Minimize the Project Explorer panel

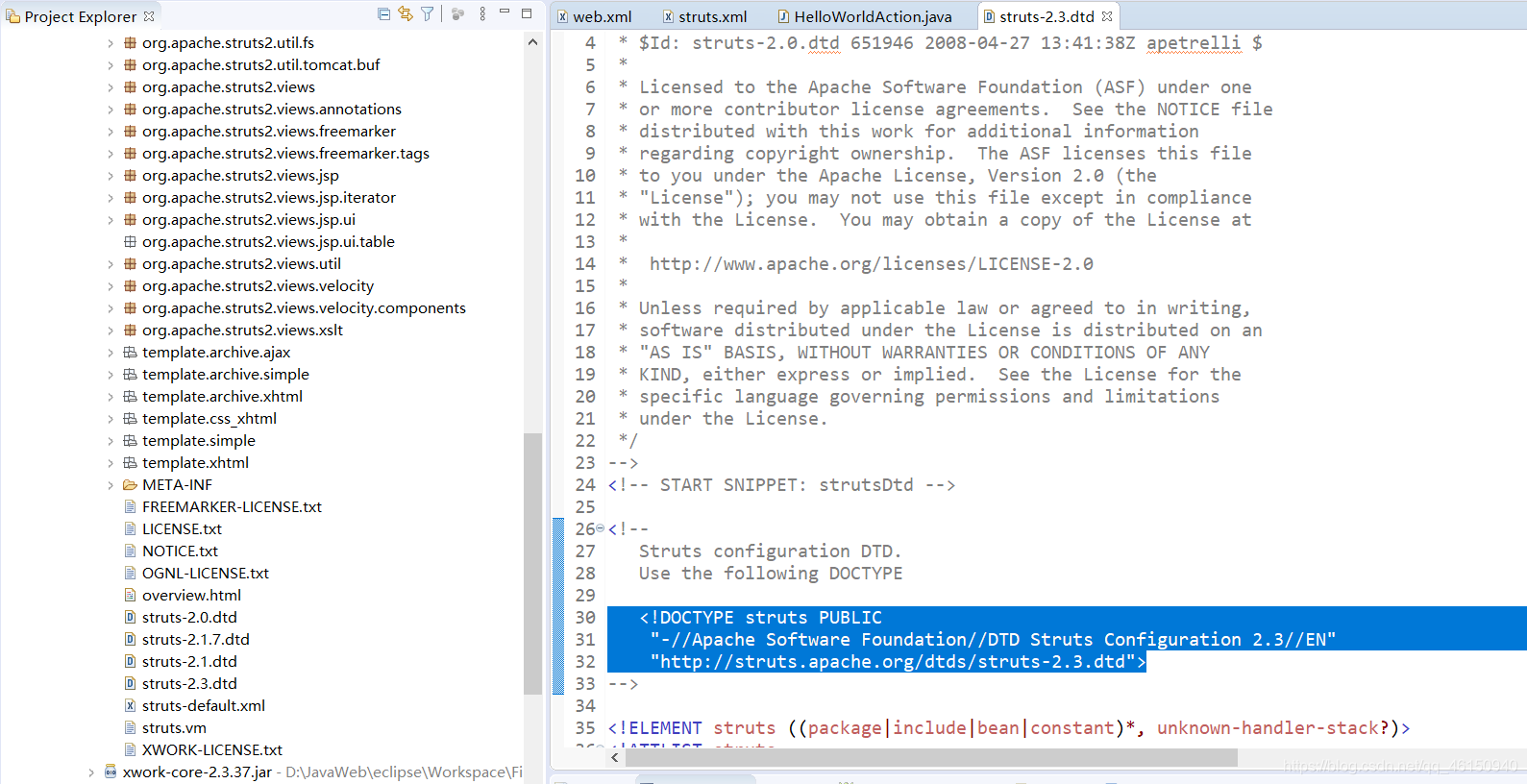pos(505,12)
